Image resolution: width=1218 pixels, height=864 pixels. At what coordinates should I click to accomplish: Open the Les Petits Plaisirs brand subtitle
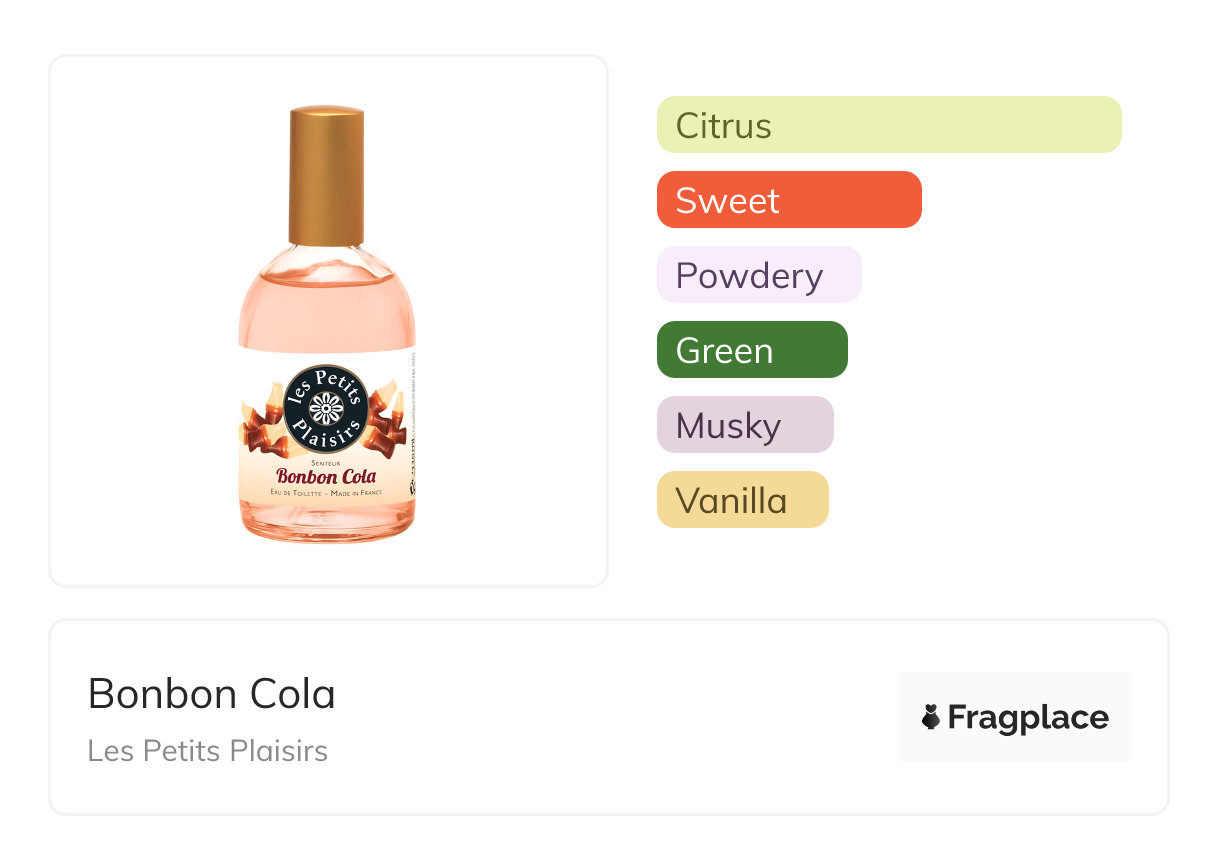pos(207,751)
